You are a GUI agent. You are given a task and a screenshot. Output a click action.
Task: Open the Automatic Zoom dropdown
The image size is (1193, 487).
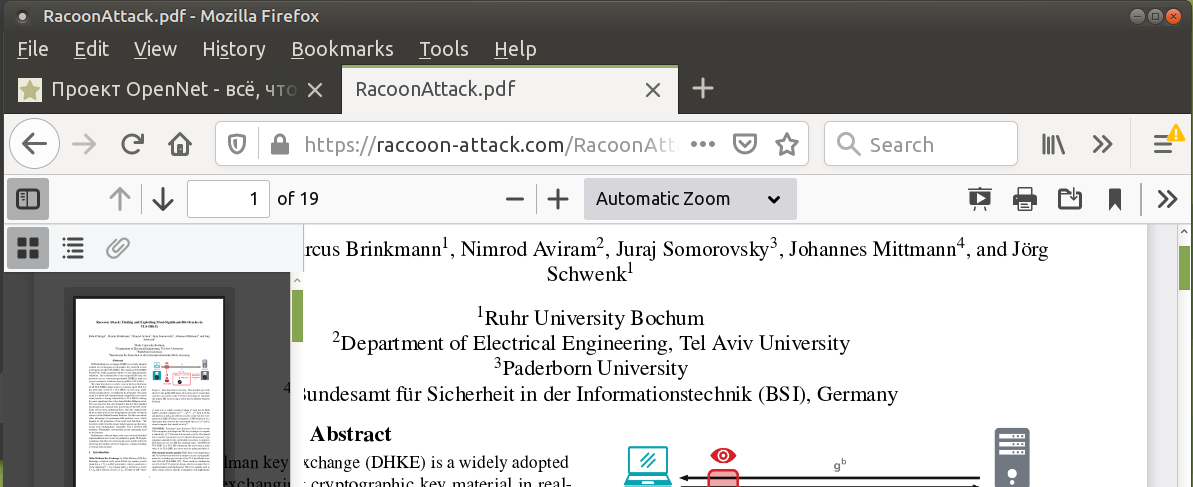690,199
